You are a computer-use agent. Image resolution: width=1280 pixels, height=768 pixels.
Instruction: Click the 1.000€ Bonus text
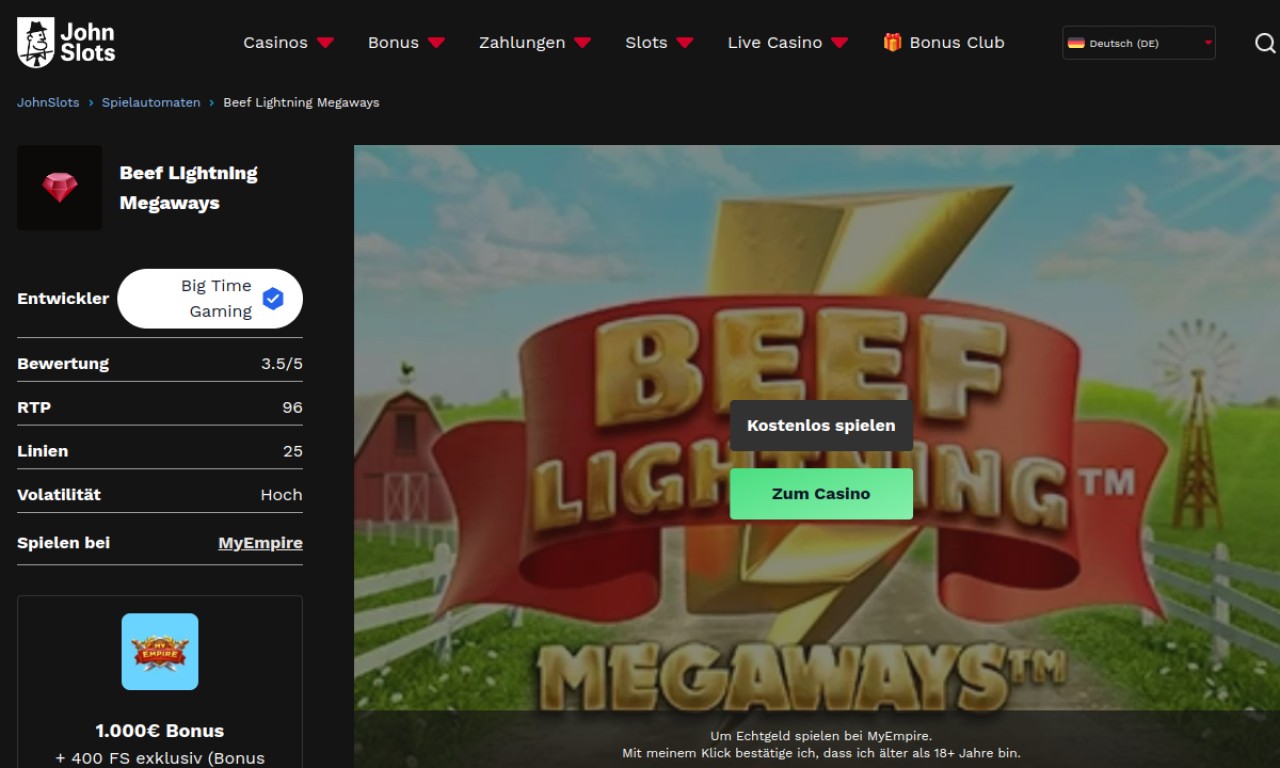(x=160, y=731)
